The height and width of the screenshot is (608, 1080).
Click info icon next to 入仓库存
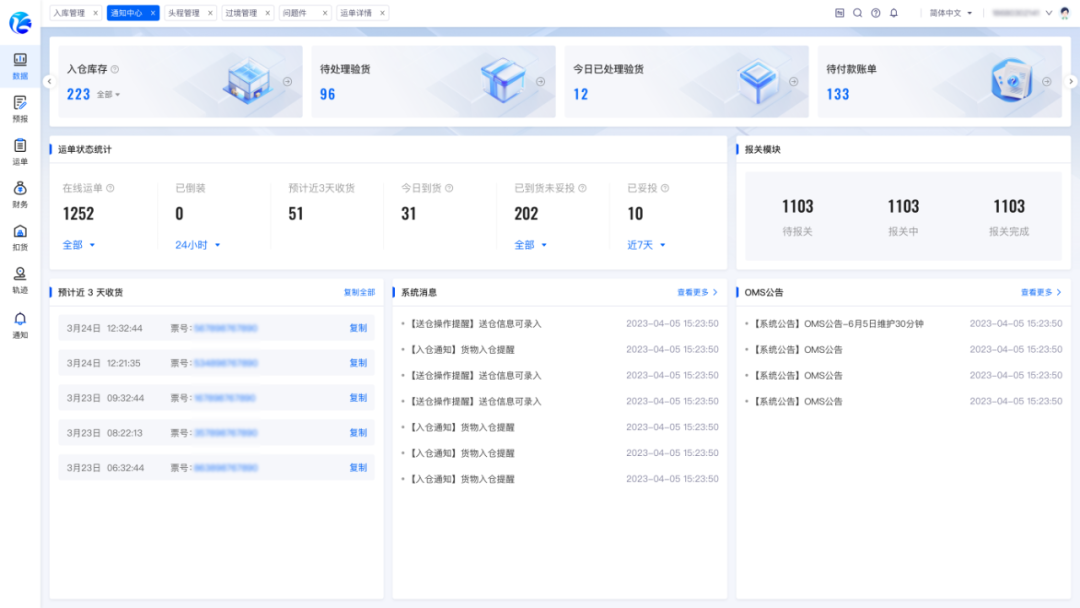pos(115,69)
